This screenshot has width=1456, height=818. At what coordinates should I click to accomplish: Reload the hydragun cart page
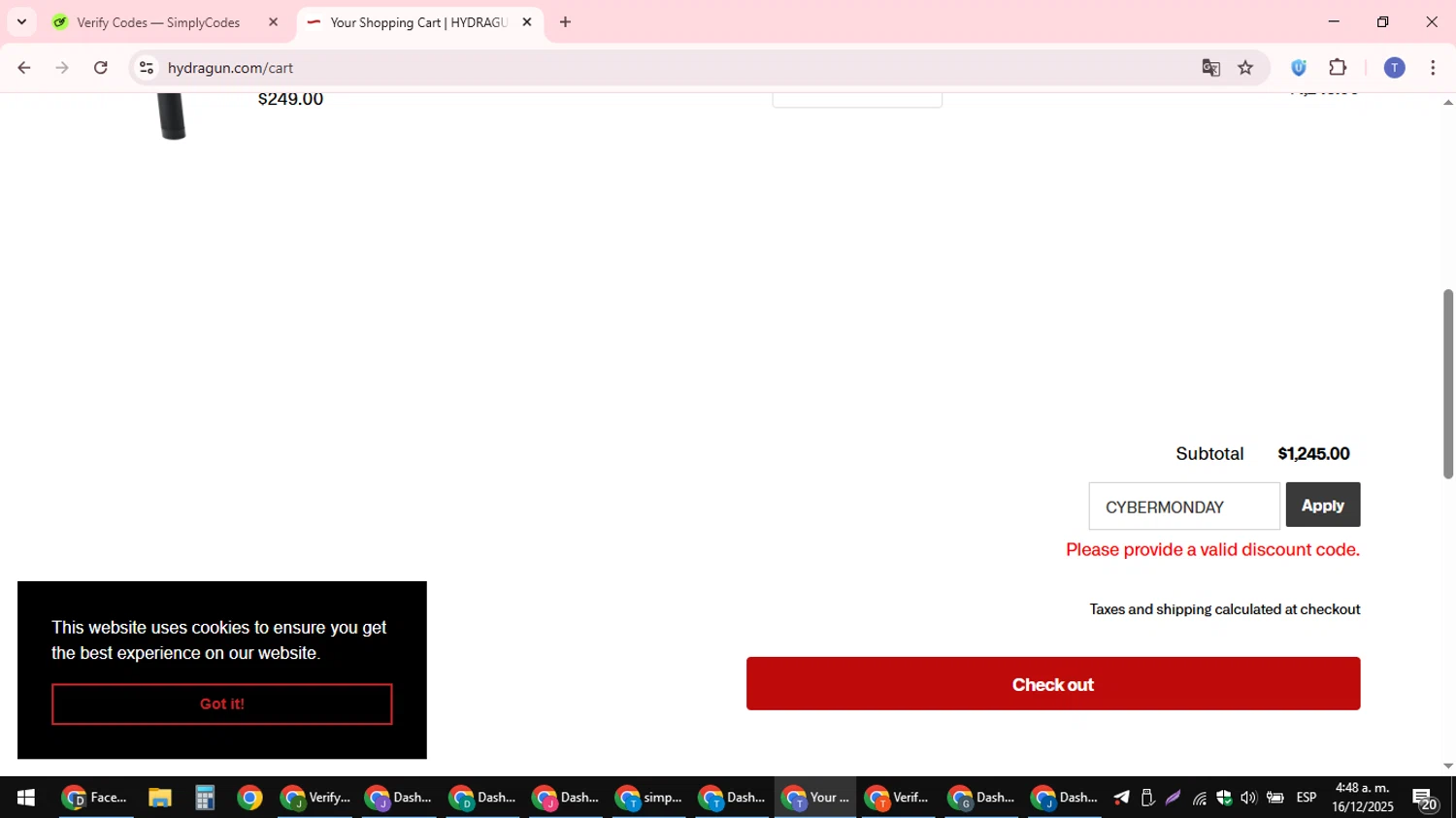101,68
